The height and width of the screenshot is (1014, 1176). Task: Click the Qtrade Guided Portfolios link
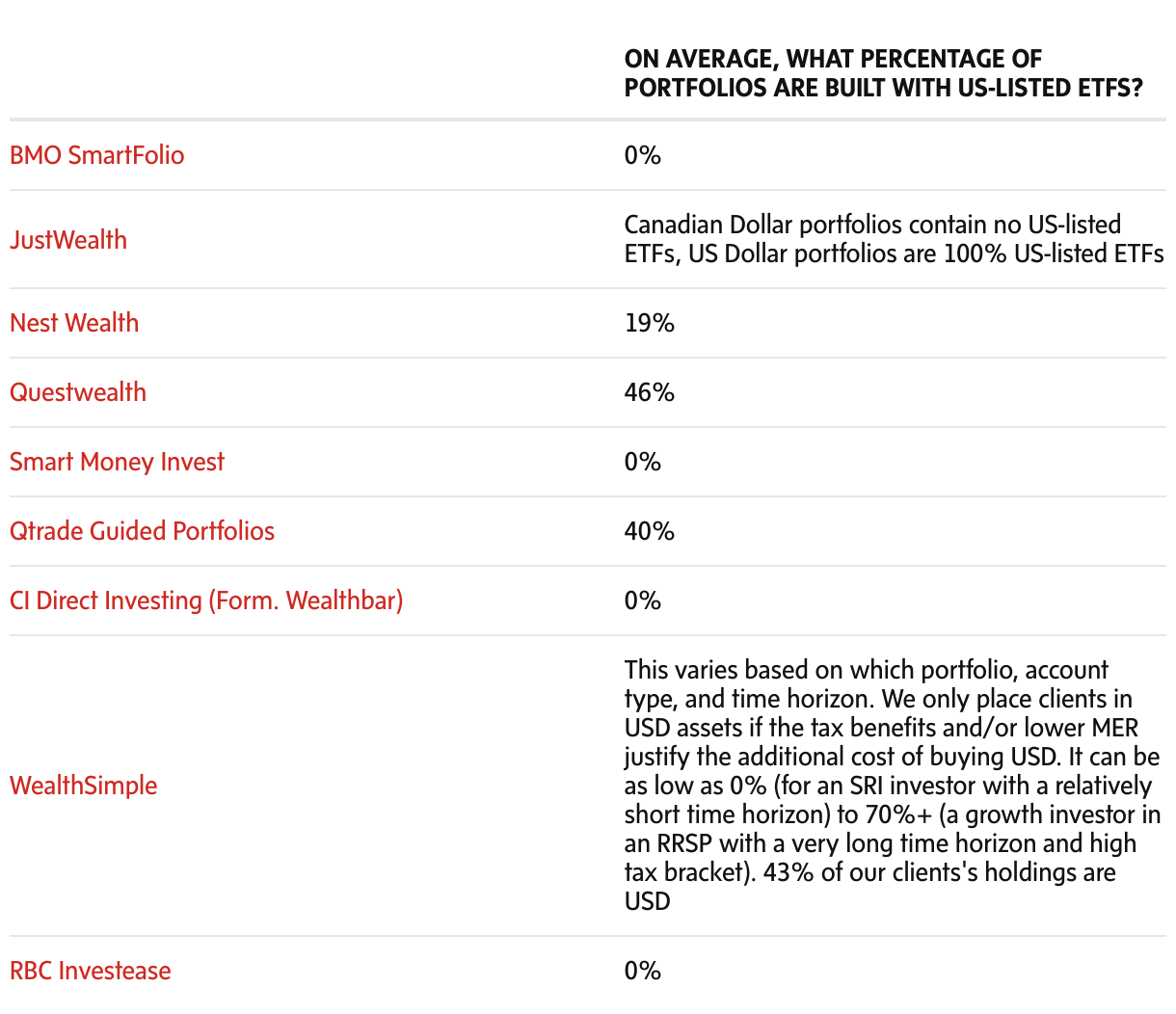point(142,531)
